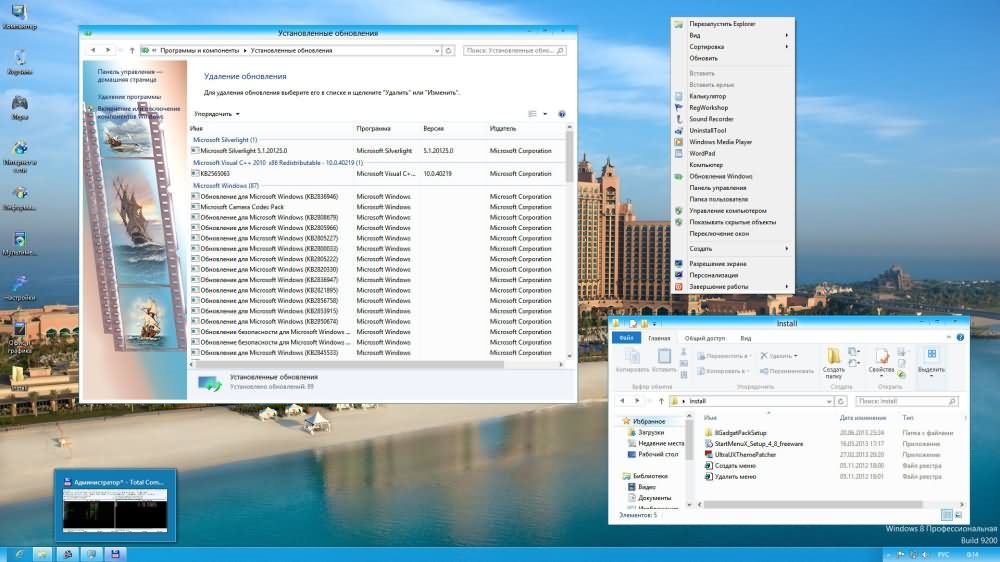The width and height of the screenshot is (1000, 562).
Task: Click the Создать папку icon in ribbon
Action: click(x=834, y=361)
